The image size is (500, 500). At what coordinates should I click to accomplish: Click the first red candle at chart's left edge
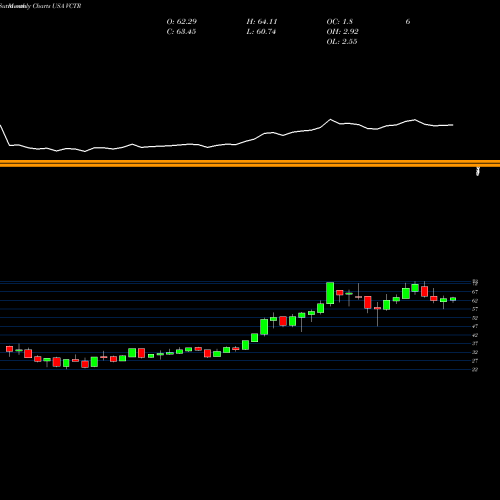click(x=9, y=349)
